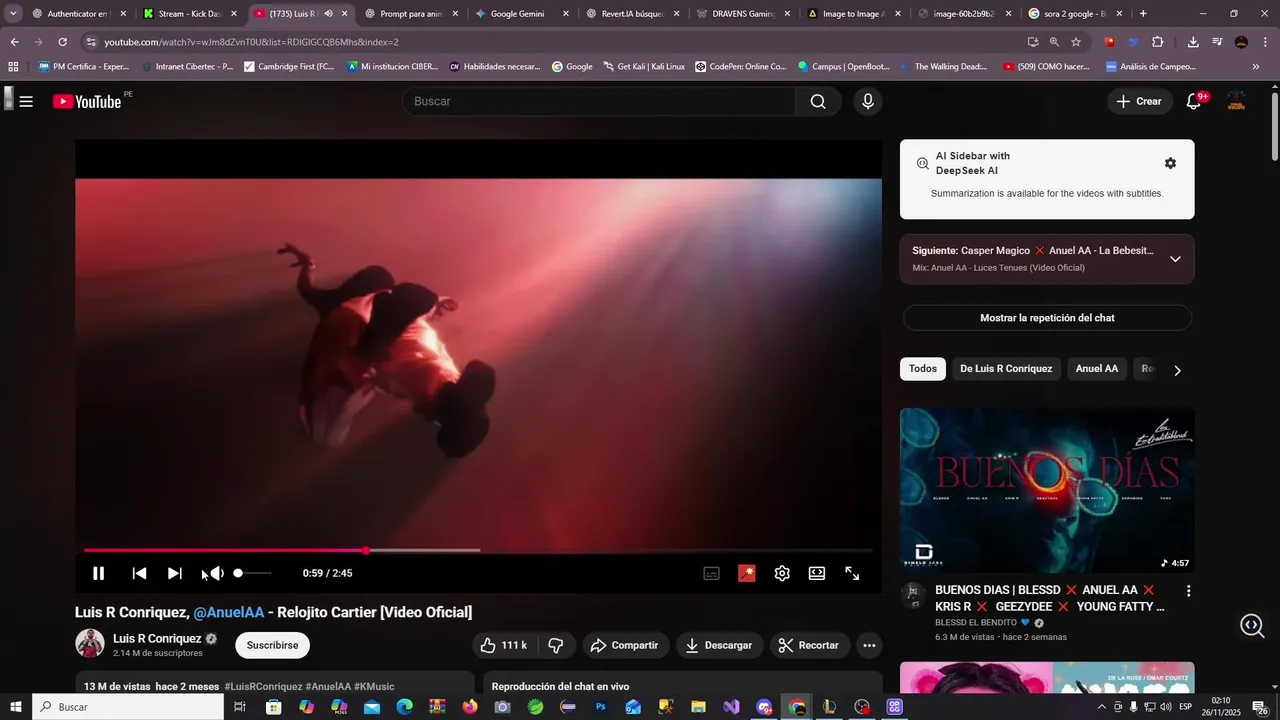Viewport: 1280px width, 720px height.
Task: Adjust the player volume slider
Action: (x=252, y=573)
